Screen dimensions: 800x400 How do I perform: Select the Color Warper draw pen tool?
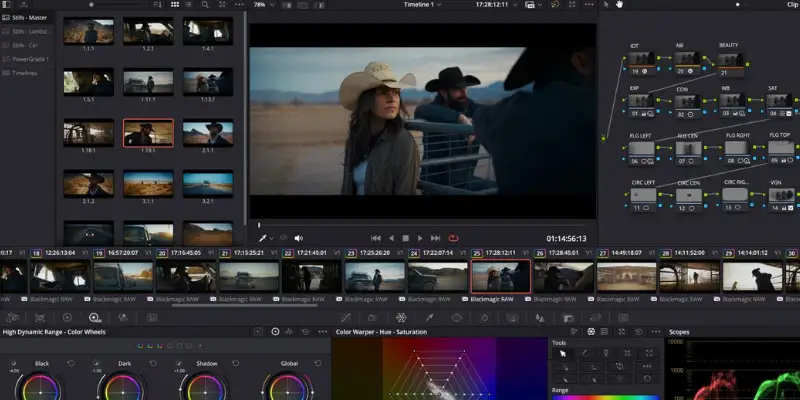point(585,353)
